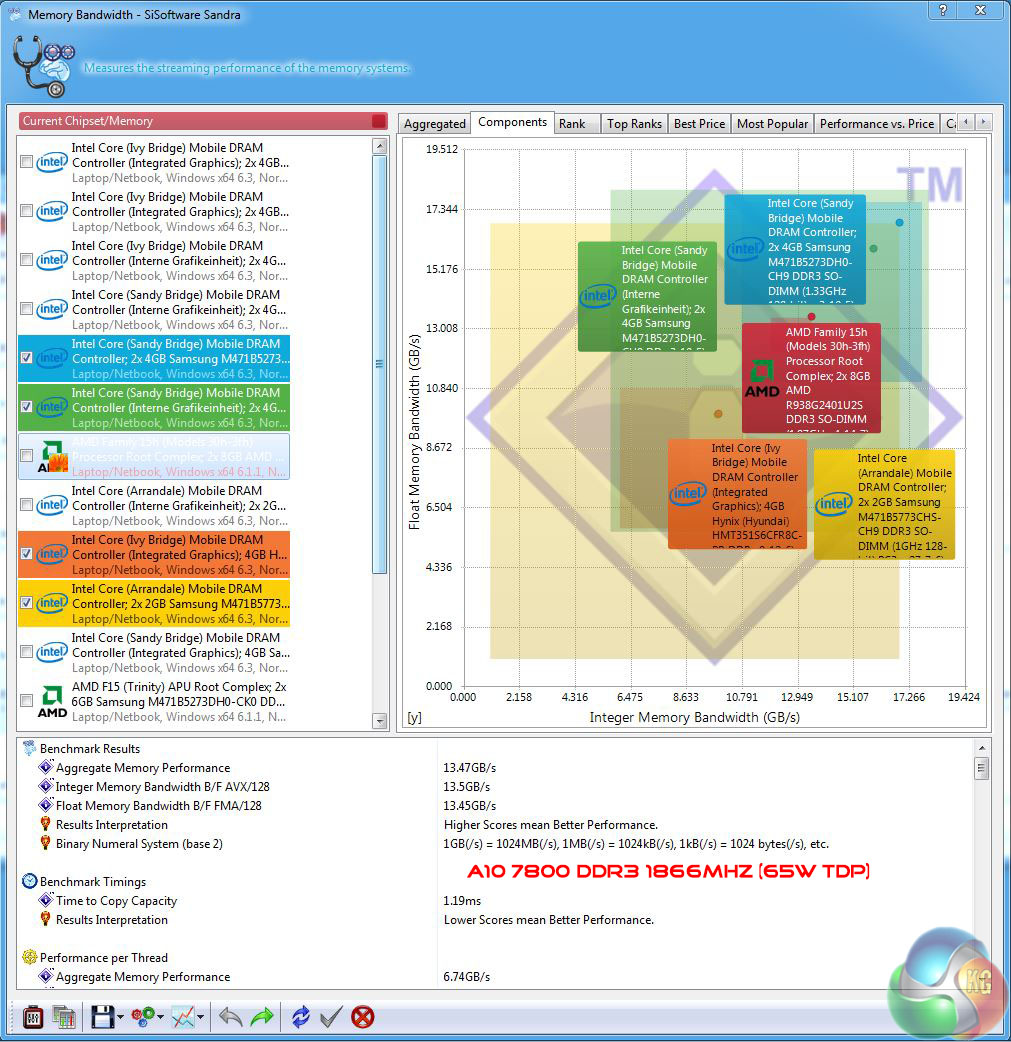The image size is (1011, 1042).
Task: Click results pane scrollbar thumb
Action: 982,768
